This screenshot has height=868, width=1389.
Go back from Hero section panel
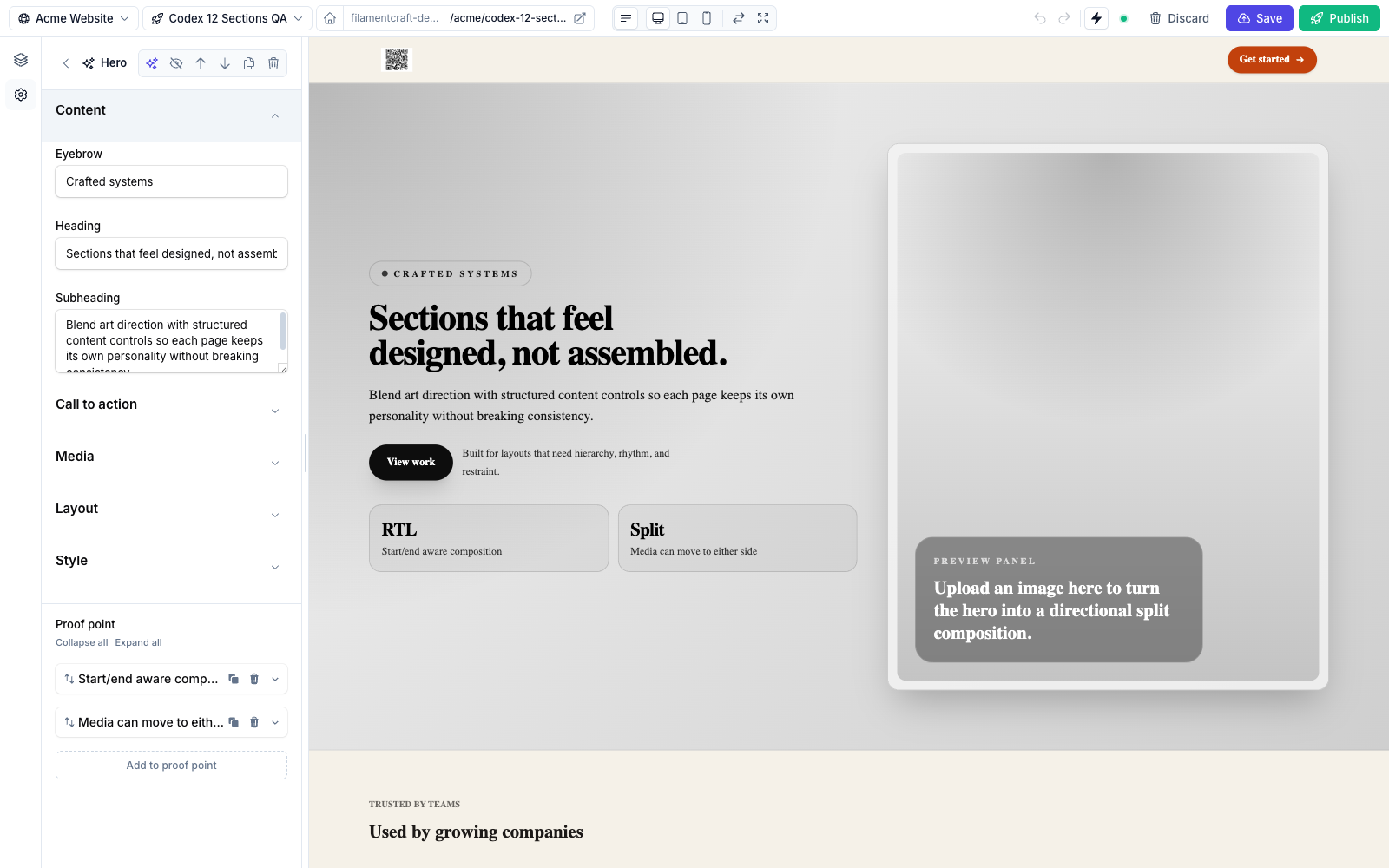pos(66,63)
